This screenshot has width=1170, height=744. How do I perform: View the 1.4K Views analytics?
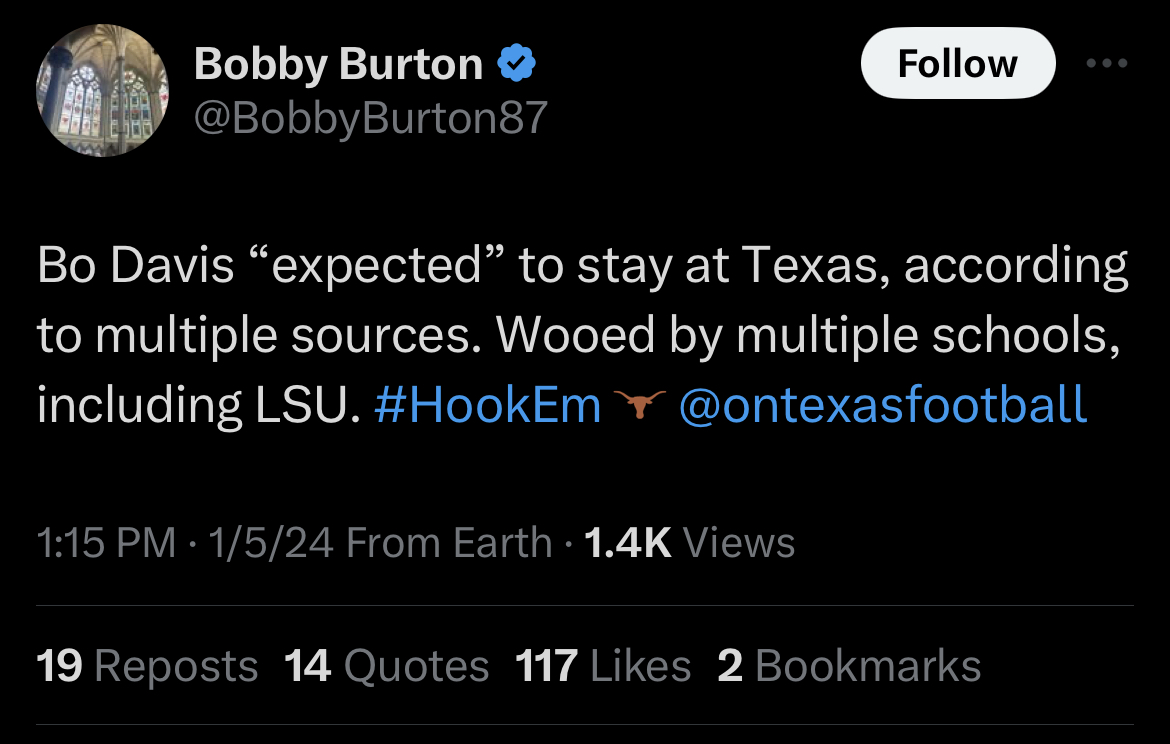[689, 543]
